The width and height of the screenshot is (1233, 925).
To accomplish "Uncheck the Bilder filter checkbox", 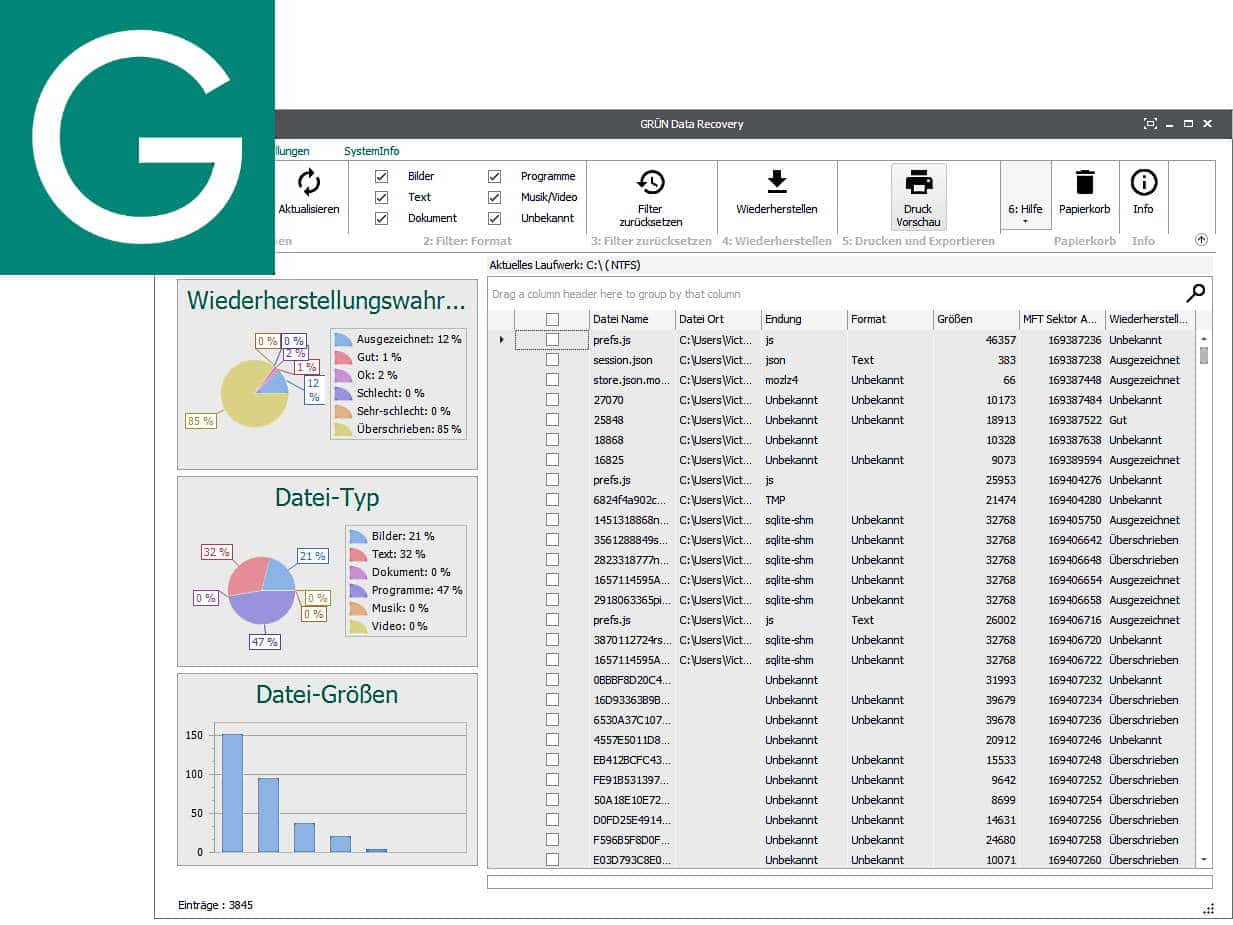I will 381,176.
